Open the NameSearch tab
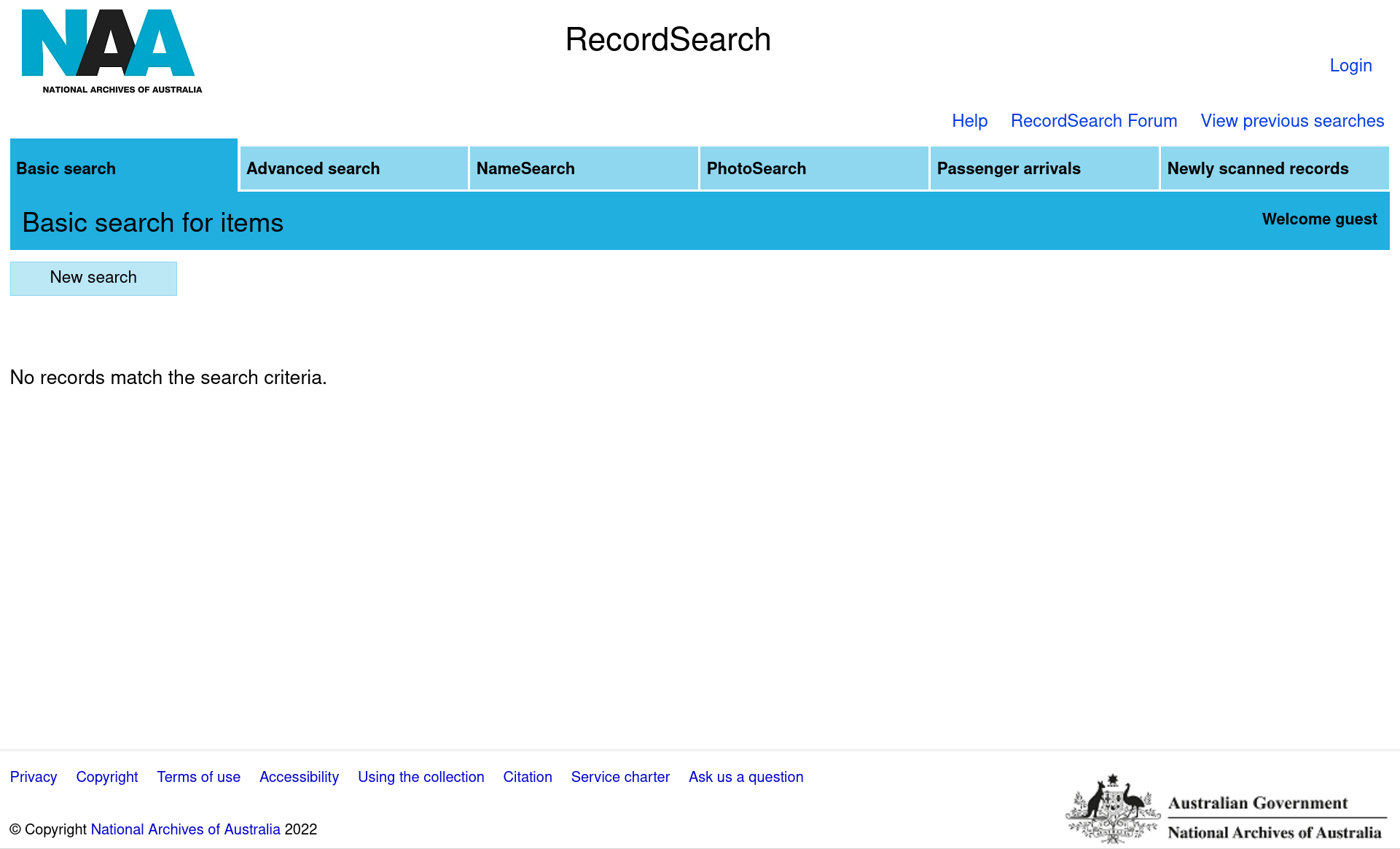 click(x=584, y=168)
